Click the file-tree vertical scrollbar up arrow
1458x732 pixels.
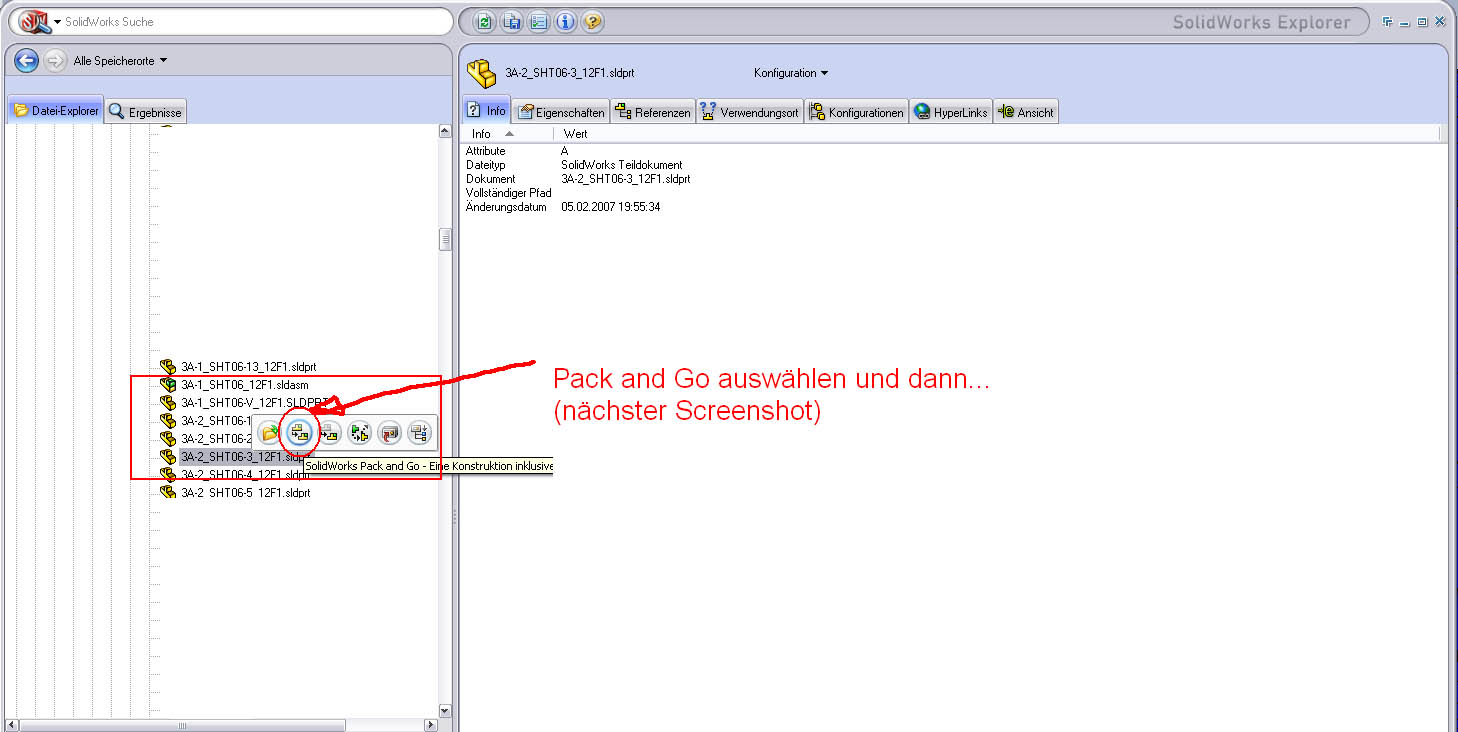pyautogui.click(x=445, y=131)
